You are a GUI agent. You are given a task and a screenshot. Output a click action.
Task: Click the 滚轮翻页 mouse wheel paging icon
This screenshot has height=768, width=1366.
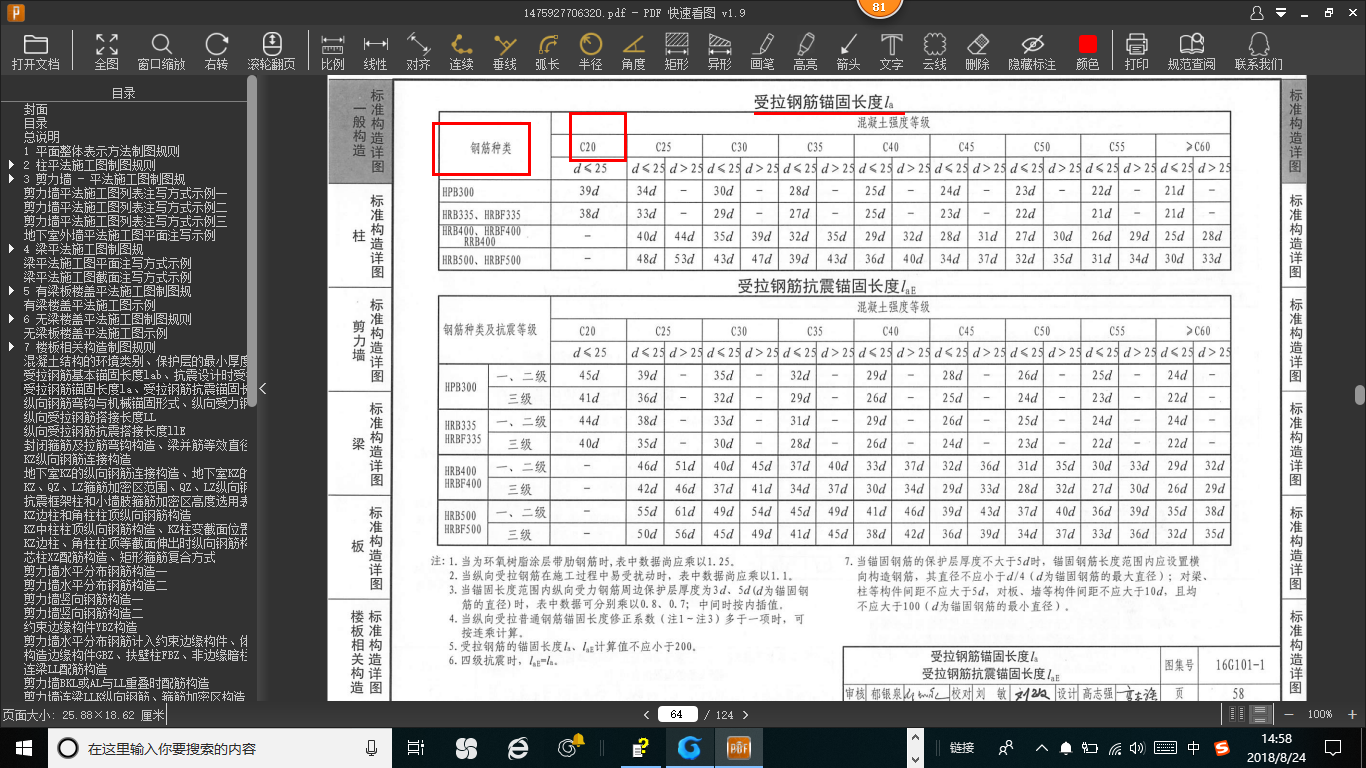272,51
